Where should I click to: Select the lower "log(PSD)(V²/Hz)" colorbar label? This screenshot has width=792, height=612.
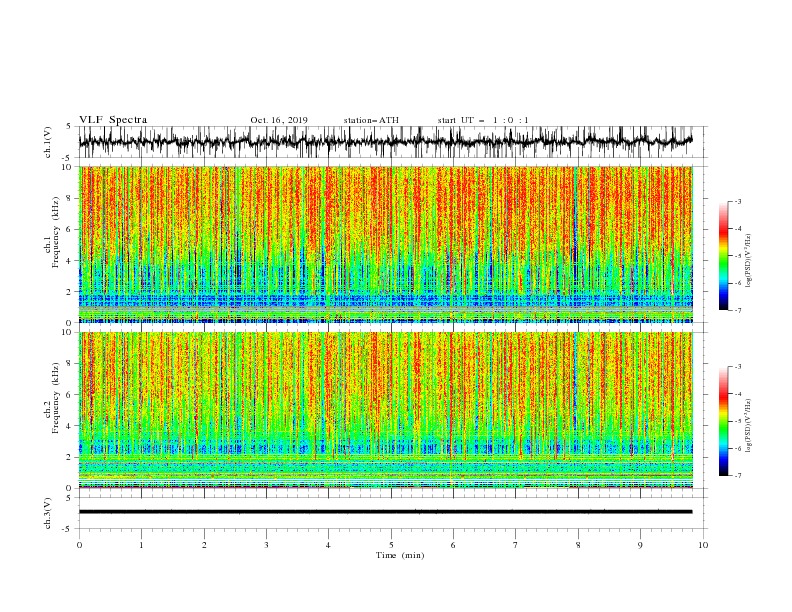pyautogui.click(x=749, y=426)
